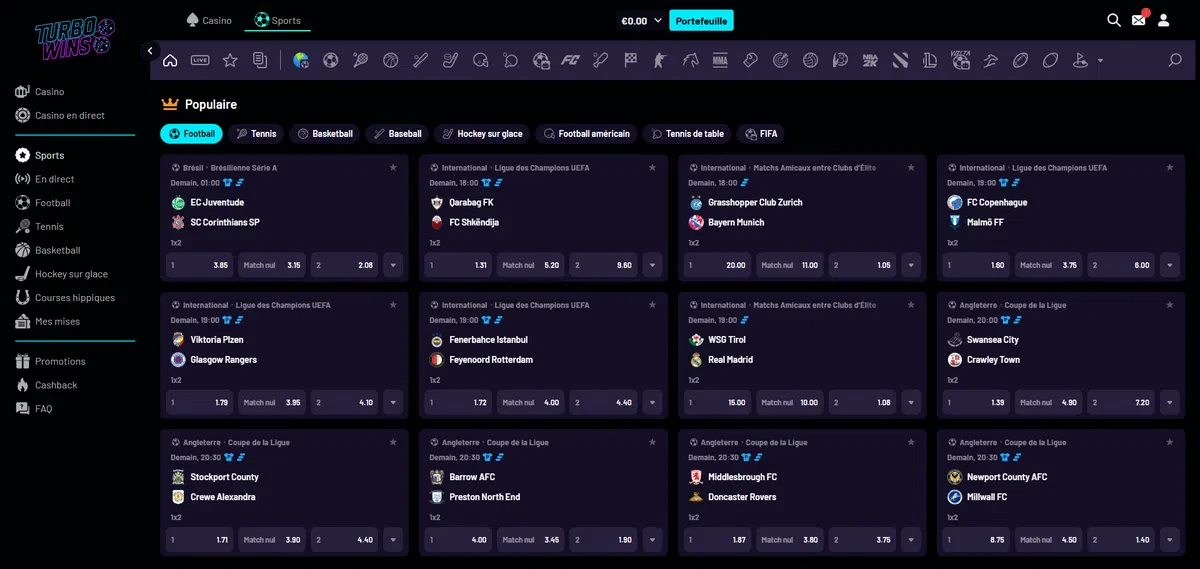This screenshot has width=1200, height=569.
Task: Open favorites star in sports toolbar
Action: click(230, 60)
